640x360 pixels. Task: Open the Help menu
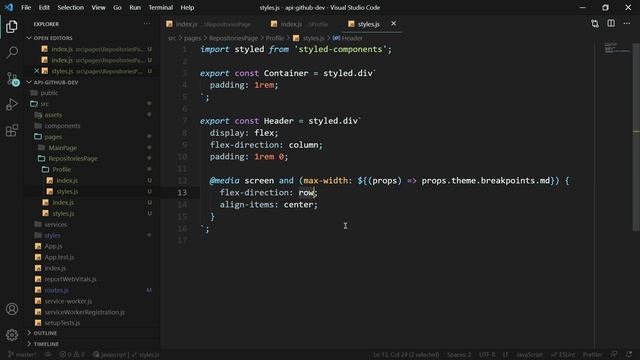(187, 7)
